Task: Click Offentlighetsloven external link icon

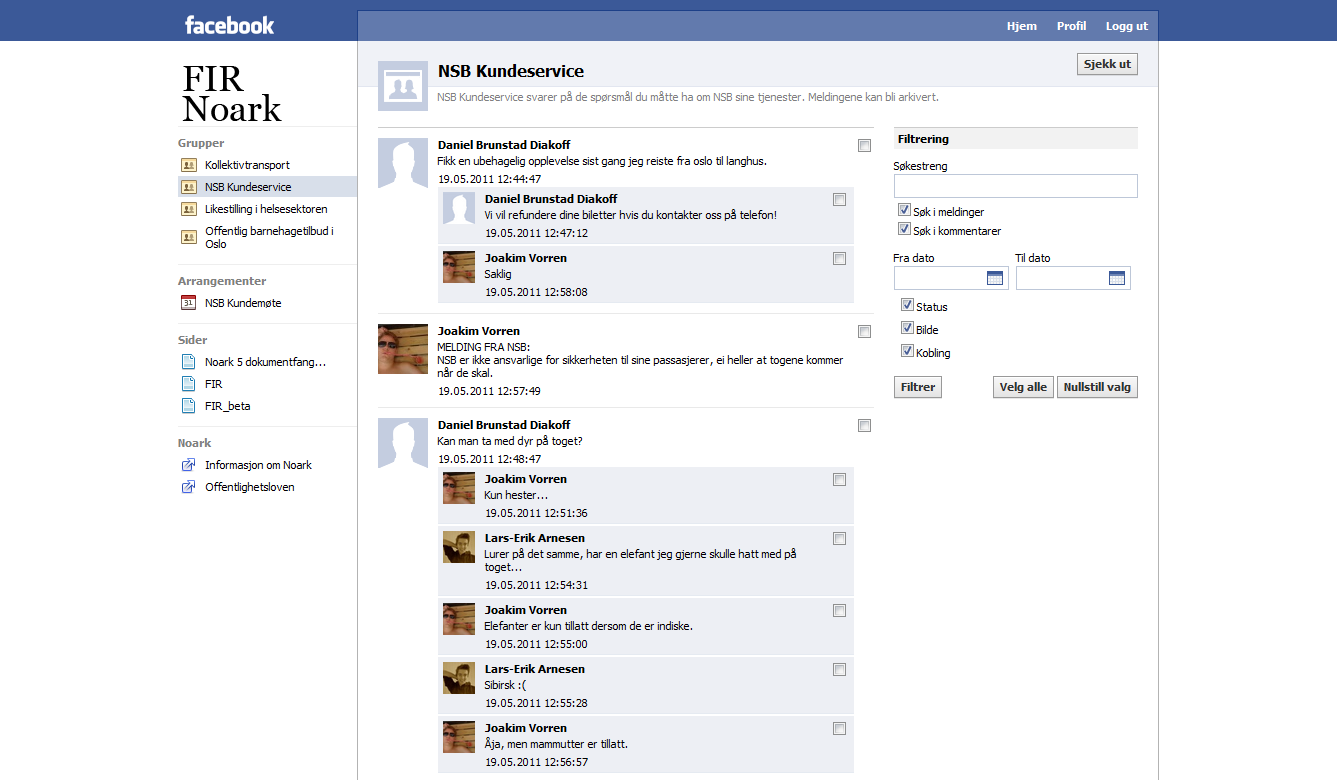Action: click(x=188, y=487)
